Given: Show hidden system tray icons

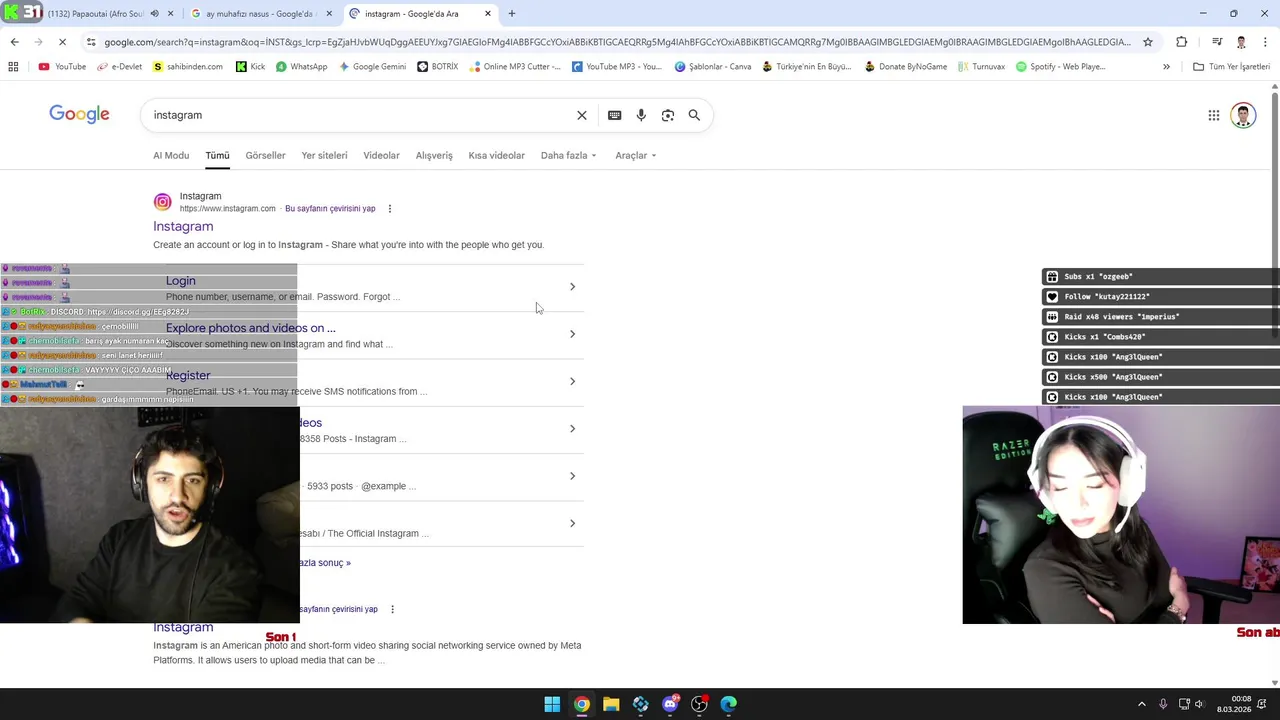Looking at the screenshot, I should point(1141,704).
